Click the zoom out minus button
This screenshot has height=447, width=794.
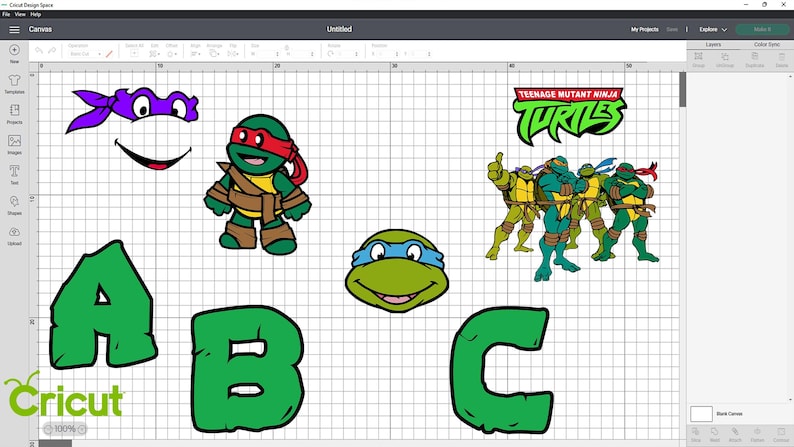(48, 429)
